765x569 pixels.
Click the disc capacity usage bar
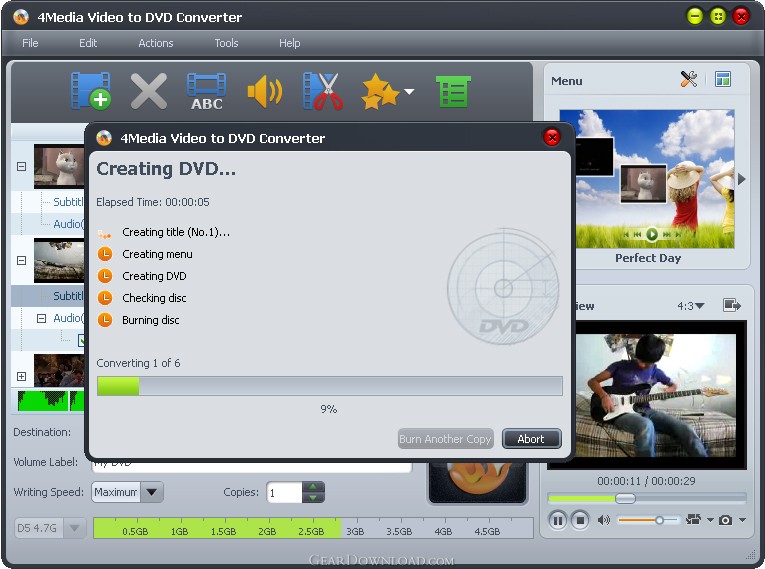tap(313, 528)
